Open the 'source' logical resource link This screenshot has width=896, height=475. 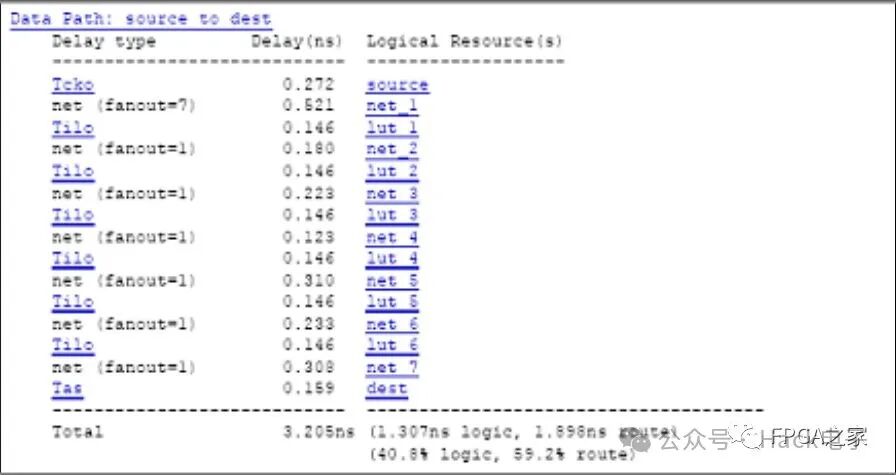(x=397, y=85)
